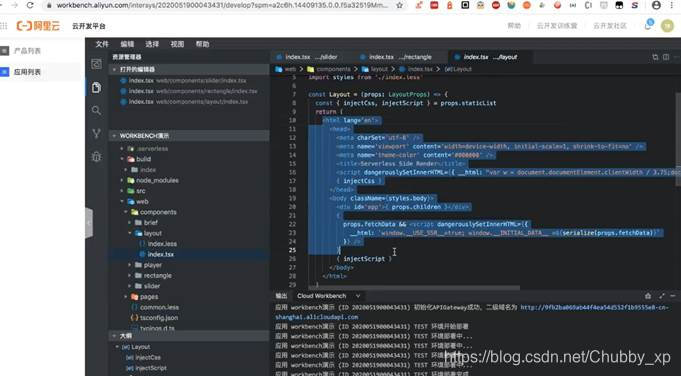Switch to index.tsx layout tab
Image resolution: width=681 pixels, height=376 pixels.
click(490, 57)
